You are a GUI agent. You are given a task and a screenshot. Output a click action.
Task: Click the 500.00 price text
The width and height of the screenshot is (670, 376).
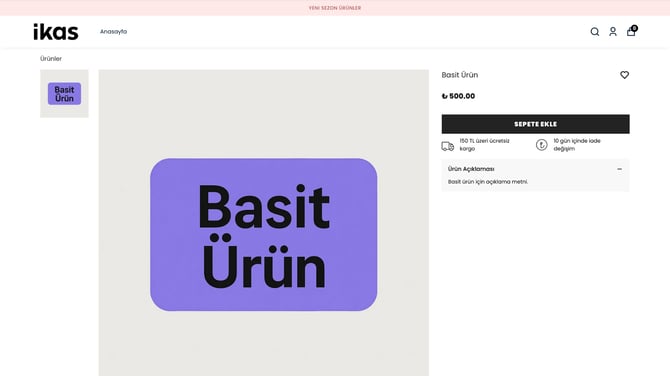458,96
